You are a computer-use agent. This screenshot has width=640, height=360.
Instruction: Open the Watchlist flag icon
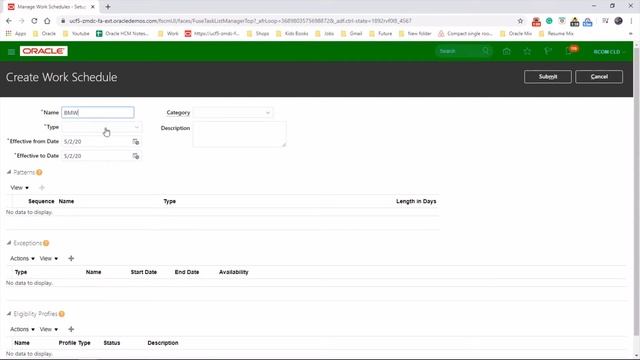coord(548,51)
